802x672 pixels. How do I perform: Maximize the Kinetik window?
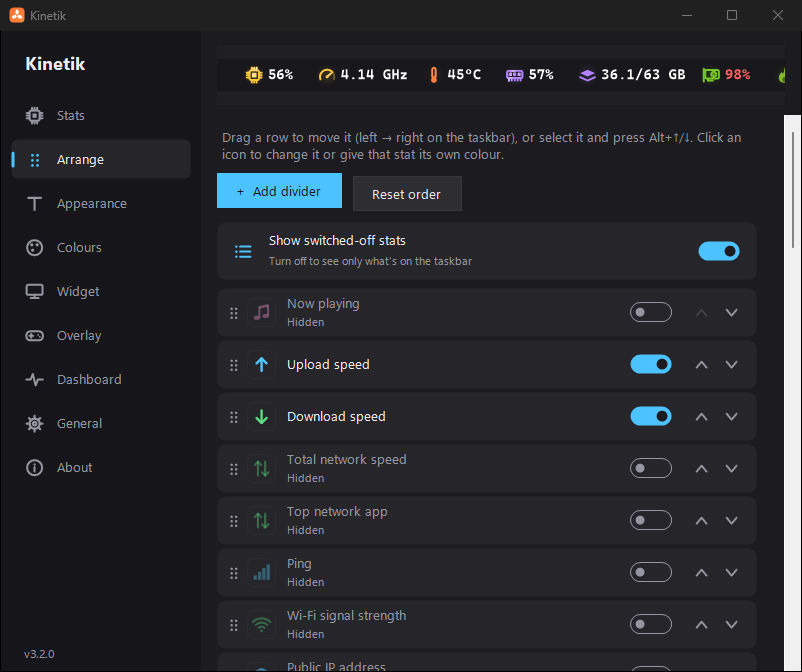tap(732, 15)
